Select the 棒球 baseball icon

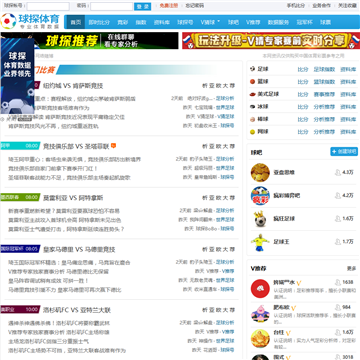click(252, 119)
